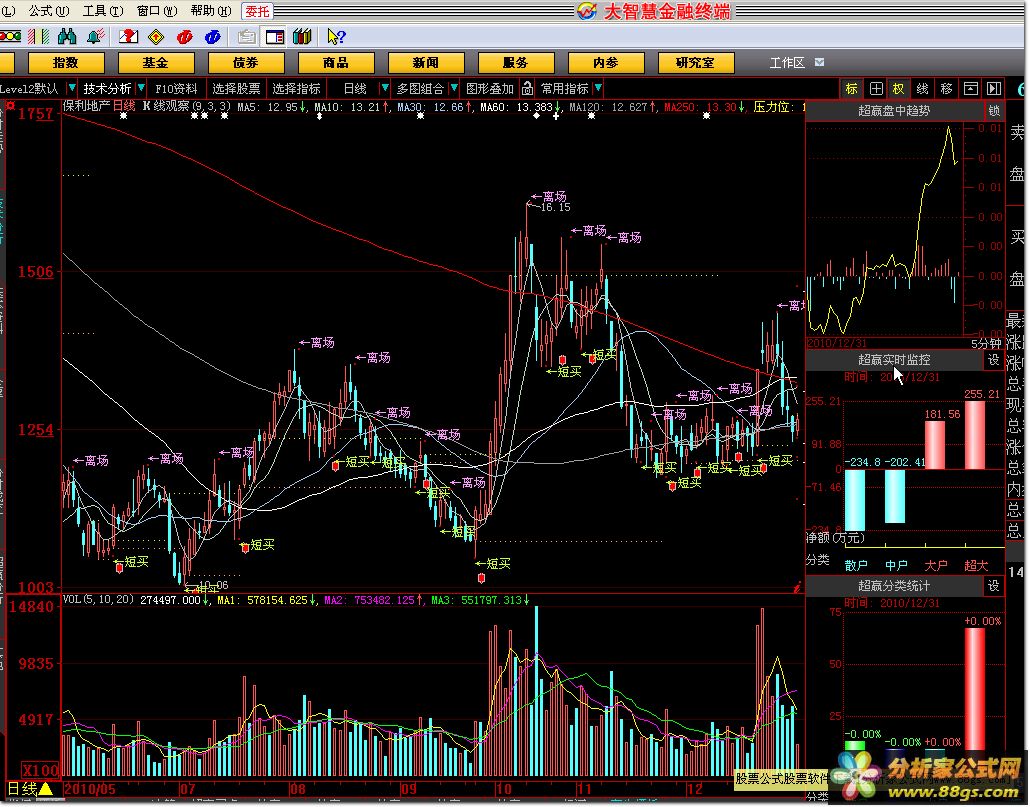Switch to the 商品 tab

tap(336, 63)
